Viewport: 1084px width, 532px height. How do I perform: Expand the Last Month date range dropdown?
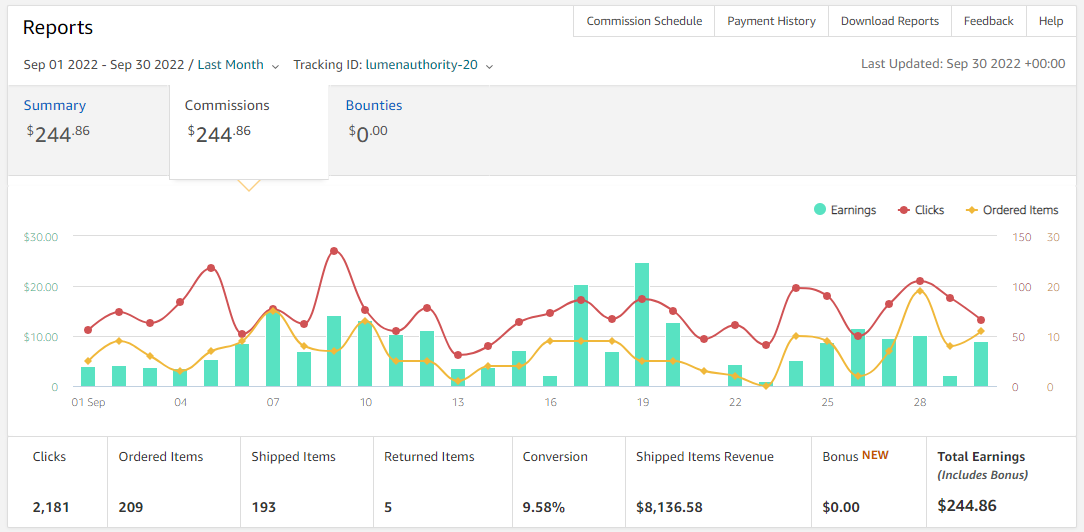tap(238, 65)
